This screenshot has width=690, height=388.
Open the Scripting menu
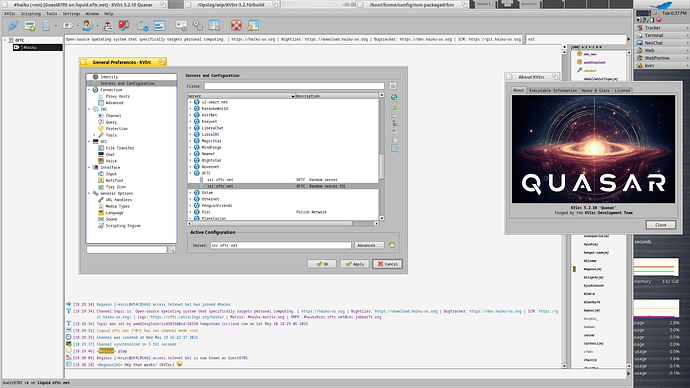click(x=31, y=14)
